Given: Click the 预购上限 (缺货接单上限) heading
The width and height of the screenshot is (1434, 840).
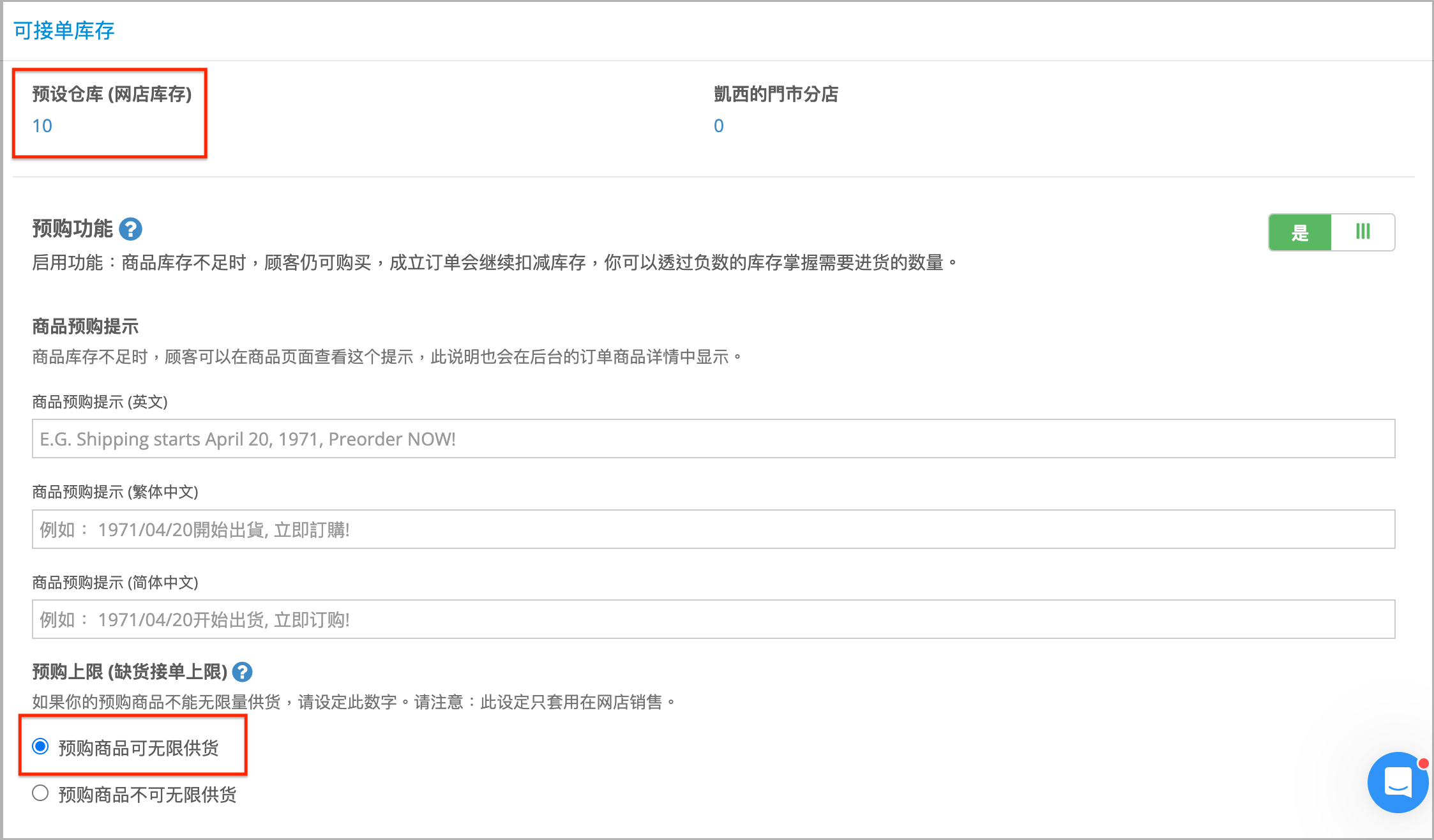Looking at the screenshot, I should pos(130,672).
